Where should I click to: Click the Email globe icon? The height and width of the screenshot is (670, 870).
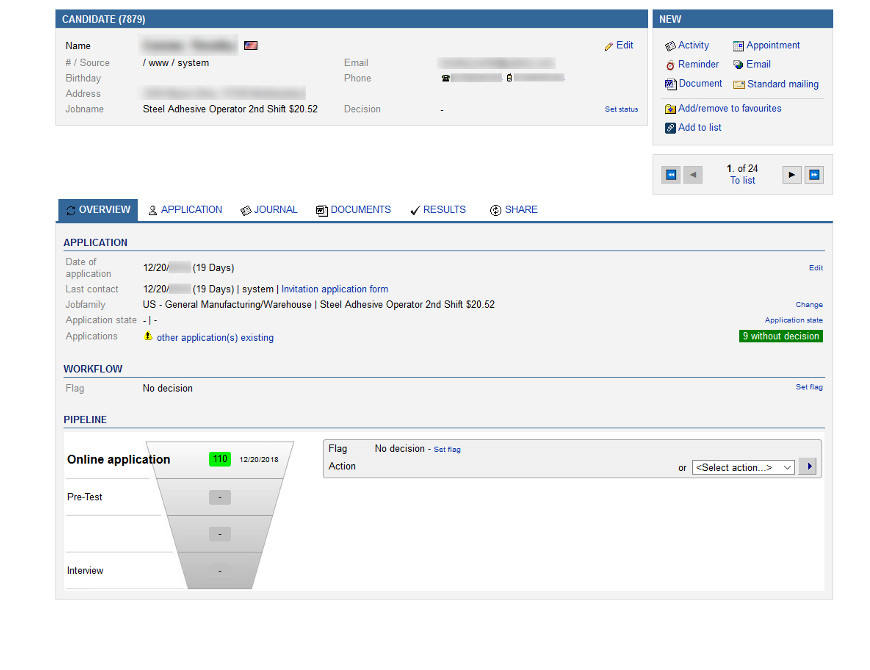[738, 65]
